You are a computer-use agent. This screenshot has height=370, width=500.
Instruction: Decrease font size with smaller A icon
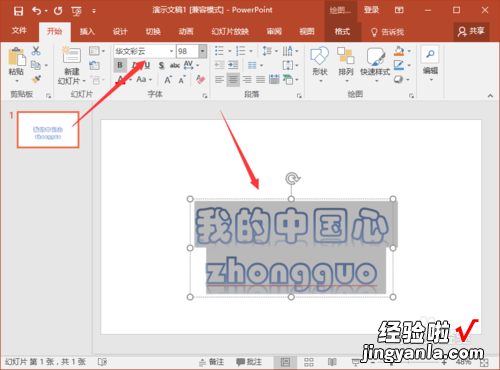coord(182,80)
